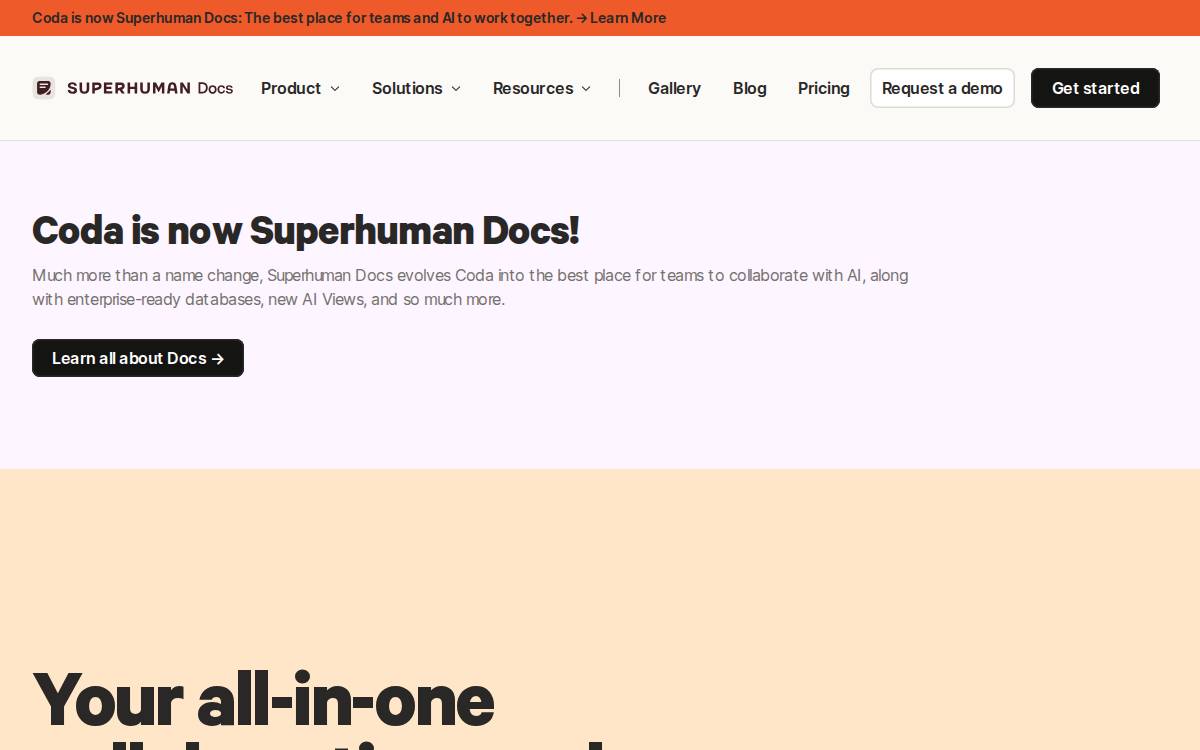View the Pricing page
The height and width of the screenshot is (750, 1200).
[x=824, y=88]
